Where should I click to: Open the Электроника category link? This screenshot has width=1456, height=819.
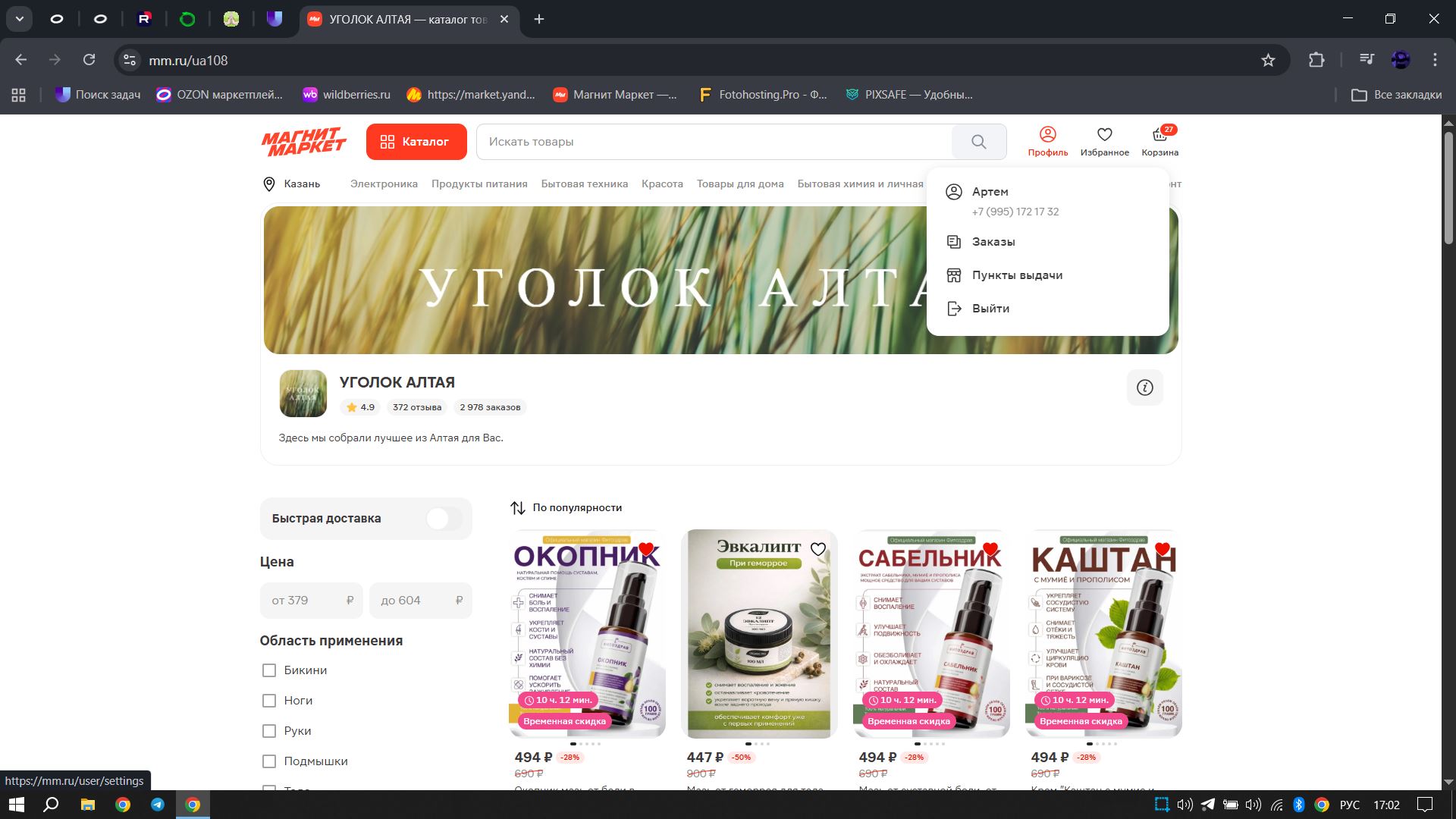[x=384, y=184]
